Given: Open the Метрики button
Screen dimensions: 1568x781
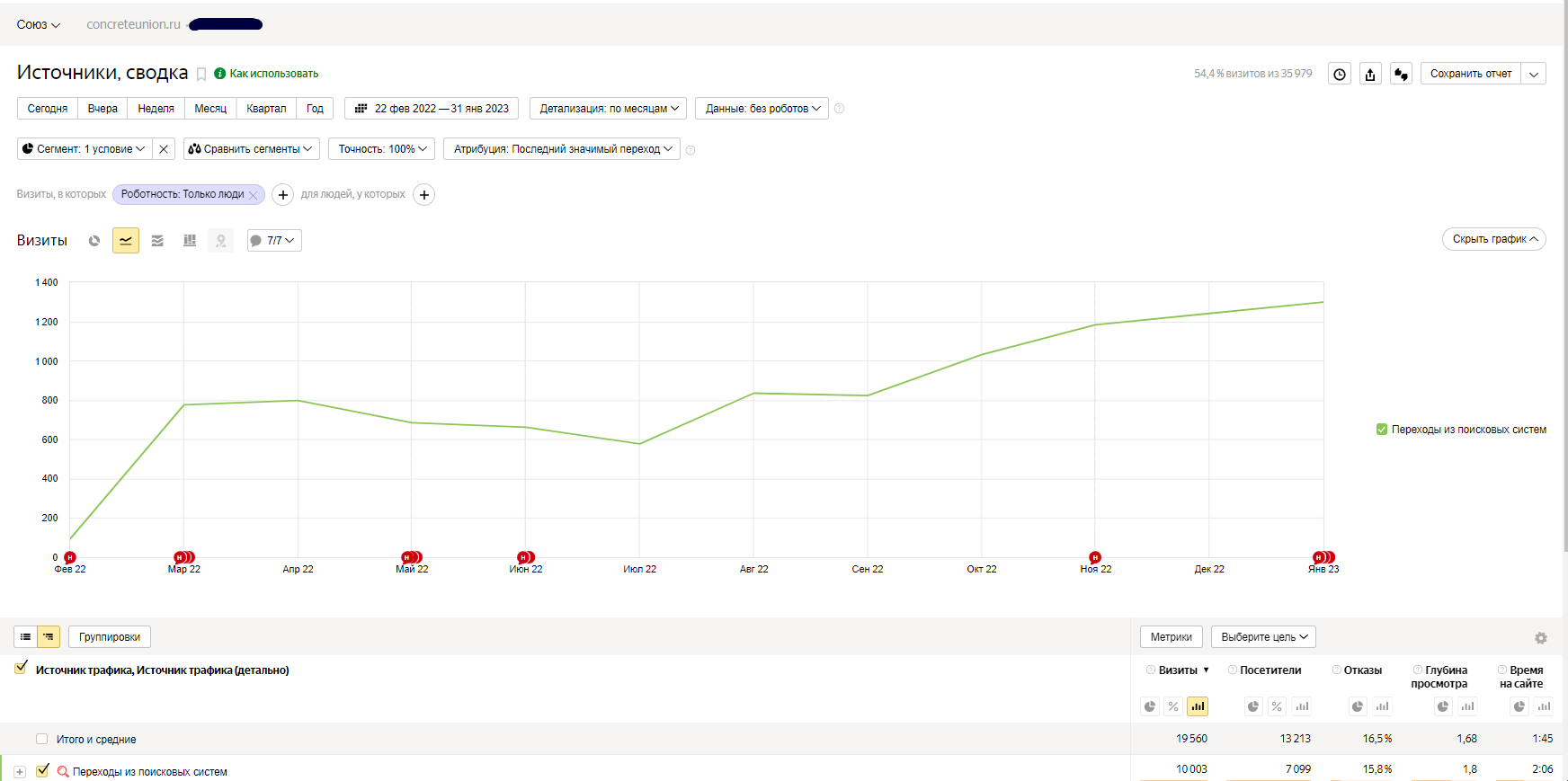Looking at the screenshot, I should point(1171,637).
